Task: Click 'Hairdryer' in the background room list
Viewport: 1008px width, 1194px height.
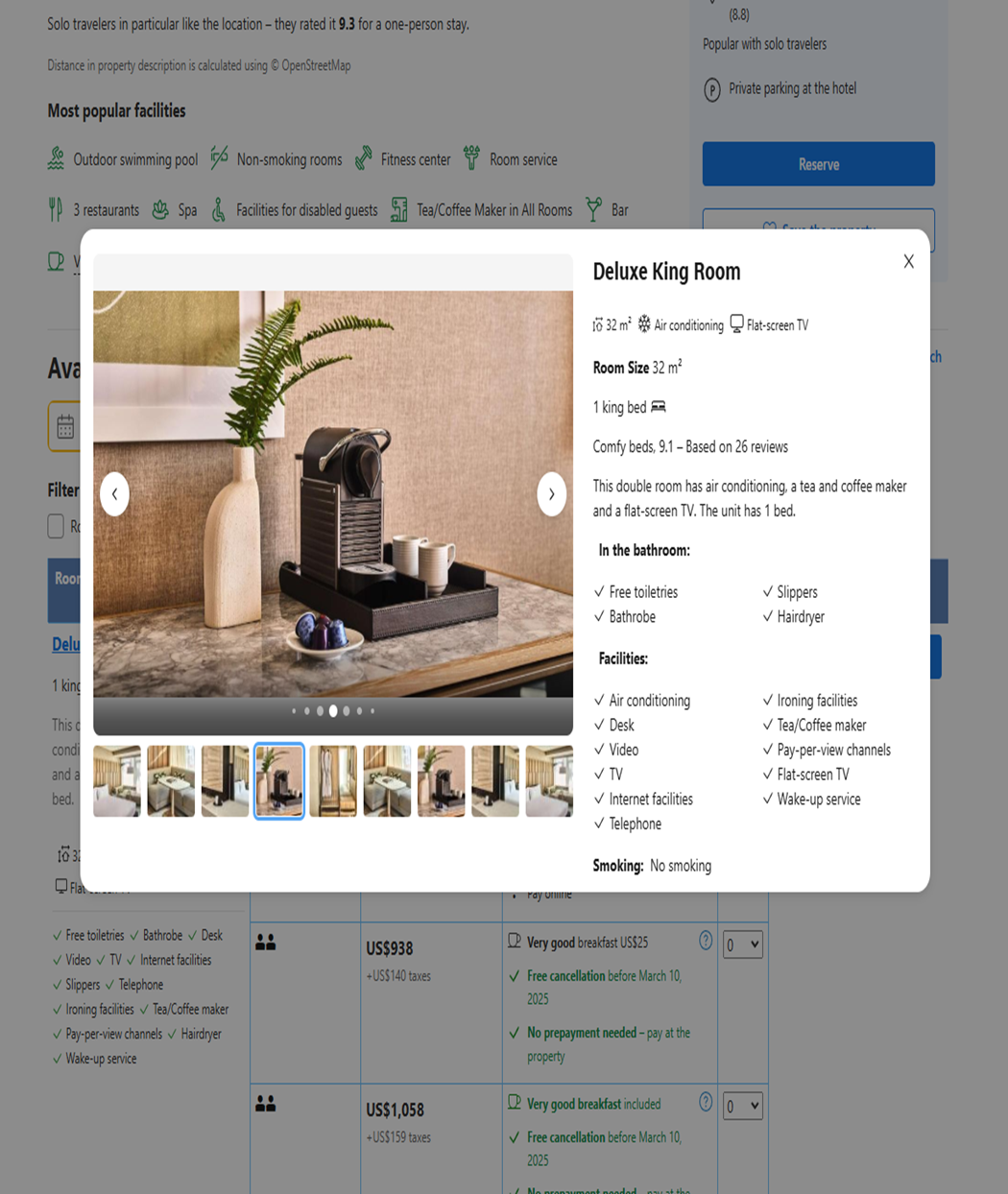Action: click(201, 1034)
